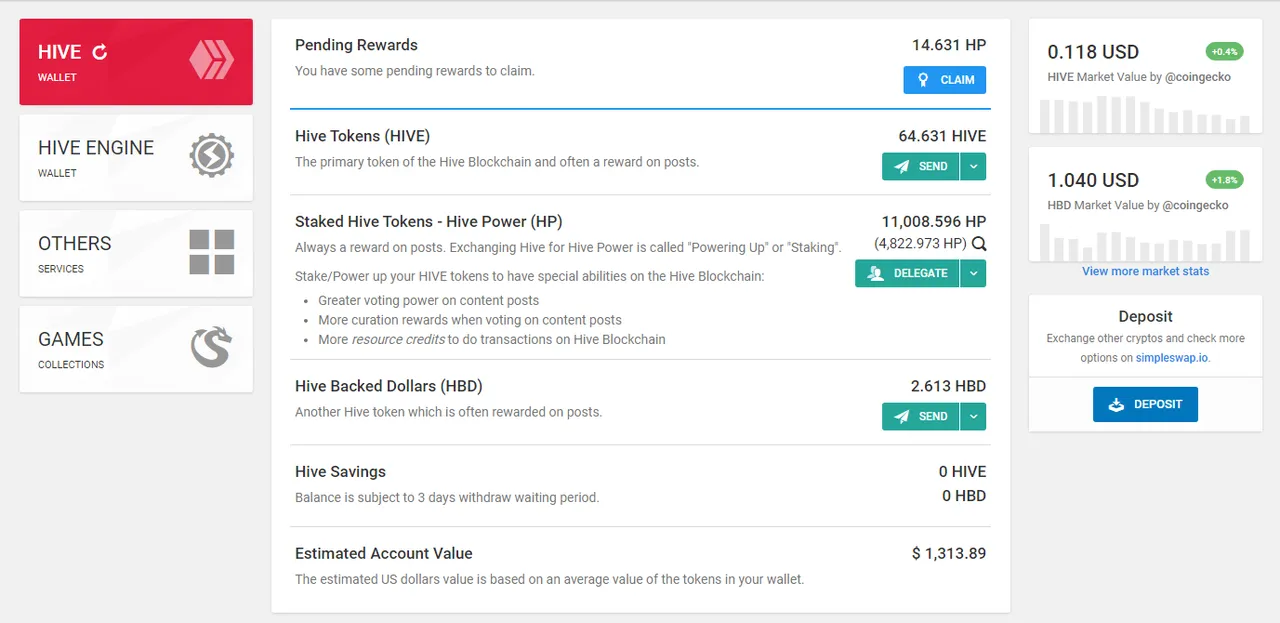Click the magnifier icon next to 4,822.973 HP
Screen dimensions: 1280x623
979,244
